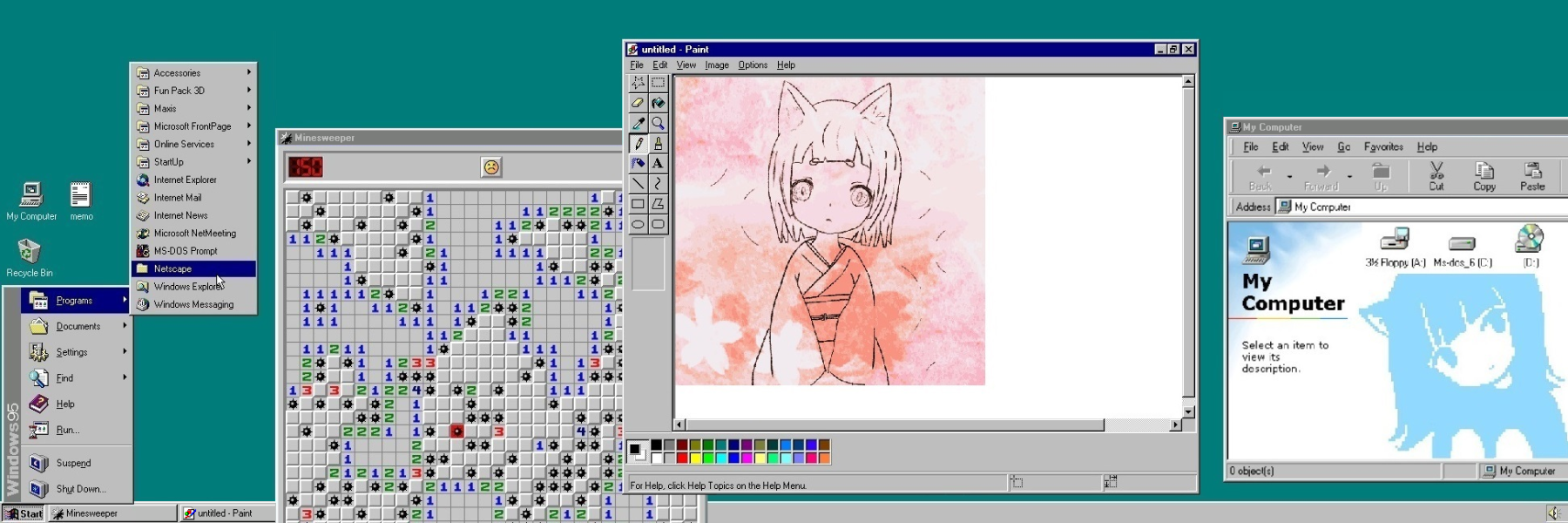Expand the StartUp program group

[193, 161]
